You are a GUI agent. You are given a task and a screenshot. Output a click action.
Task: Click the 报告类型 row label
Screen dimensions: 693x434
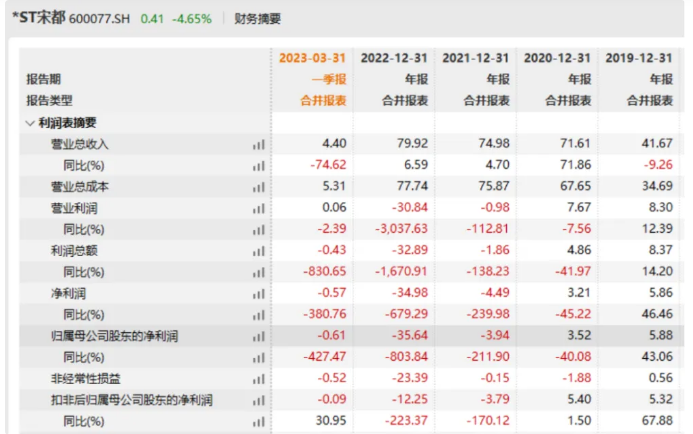(x=49, y=101)
